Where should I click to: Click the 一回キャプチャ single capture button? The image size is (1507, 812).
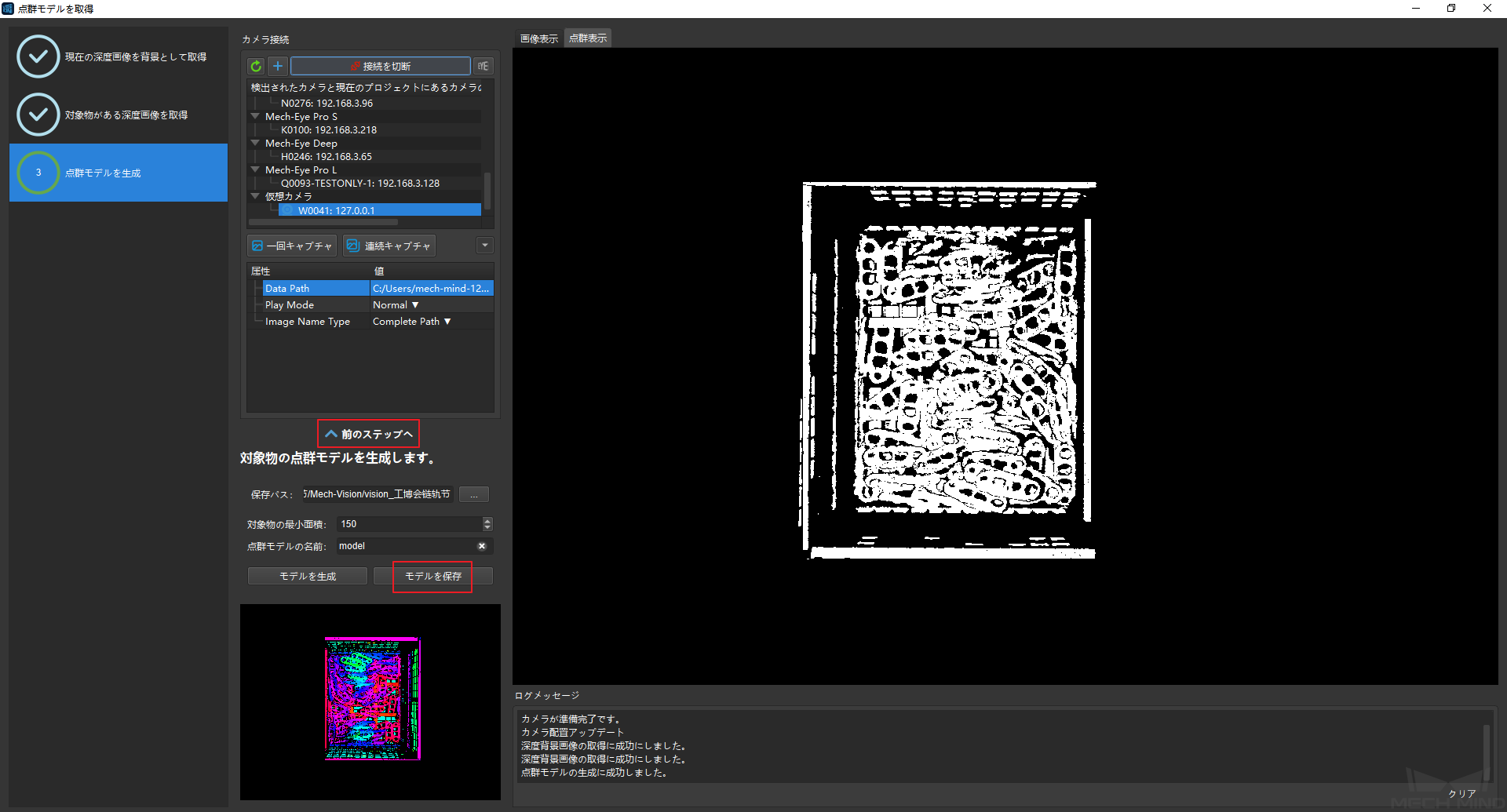coord(292,246)
